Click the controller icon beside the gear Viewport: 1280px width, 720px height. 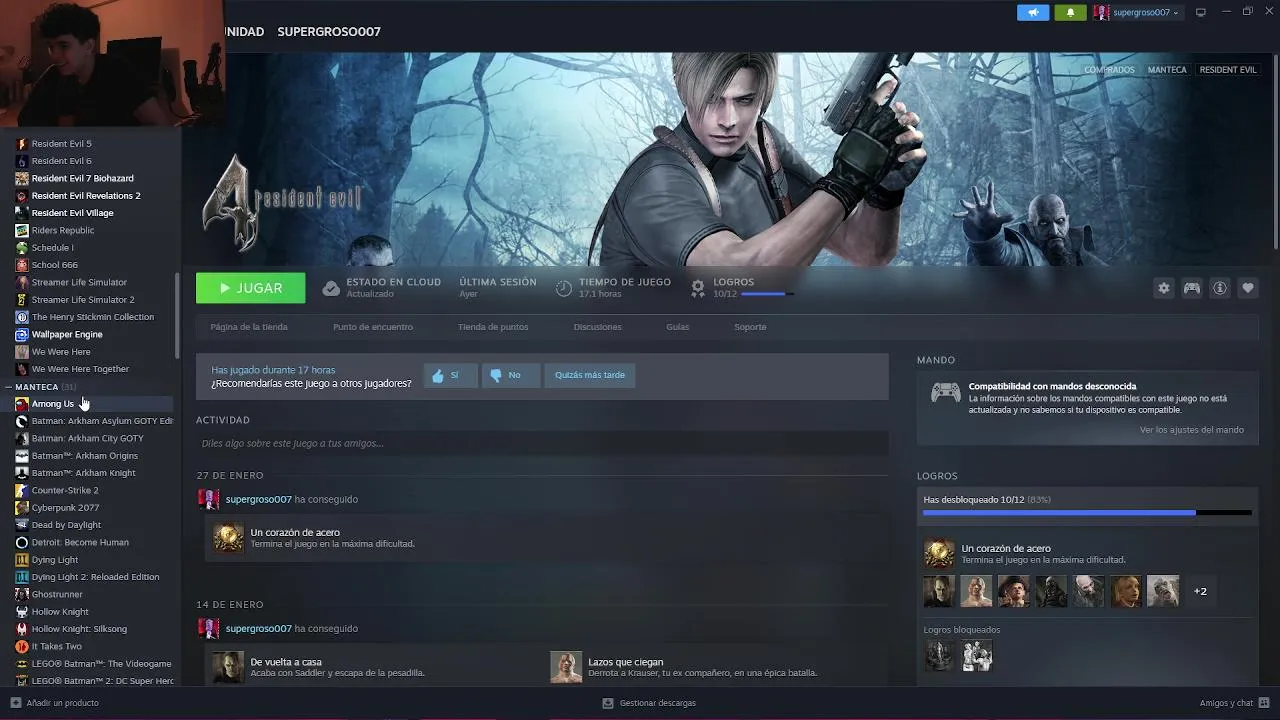tap(1192, 288)
